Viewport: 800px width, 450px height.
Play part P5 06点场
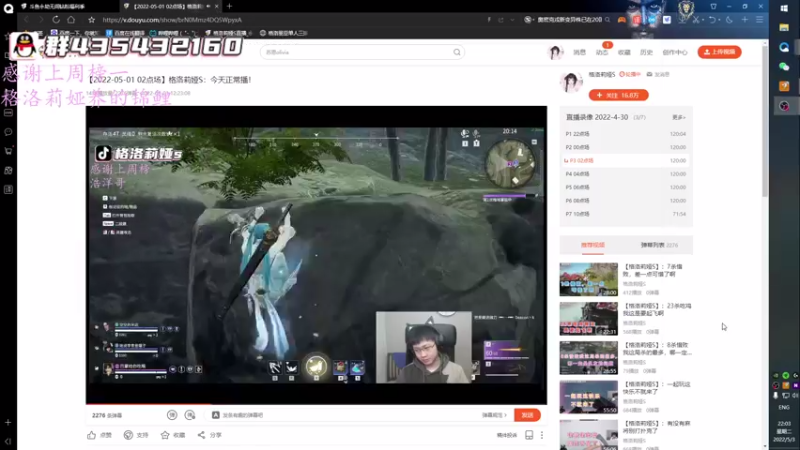pyautogui.click(x=626, y=187)
